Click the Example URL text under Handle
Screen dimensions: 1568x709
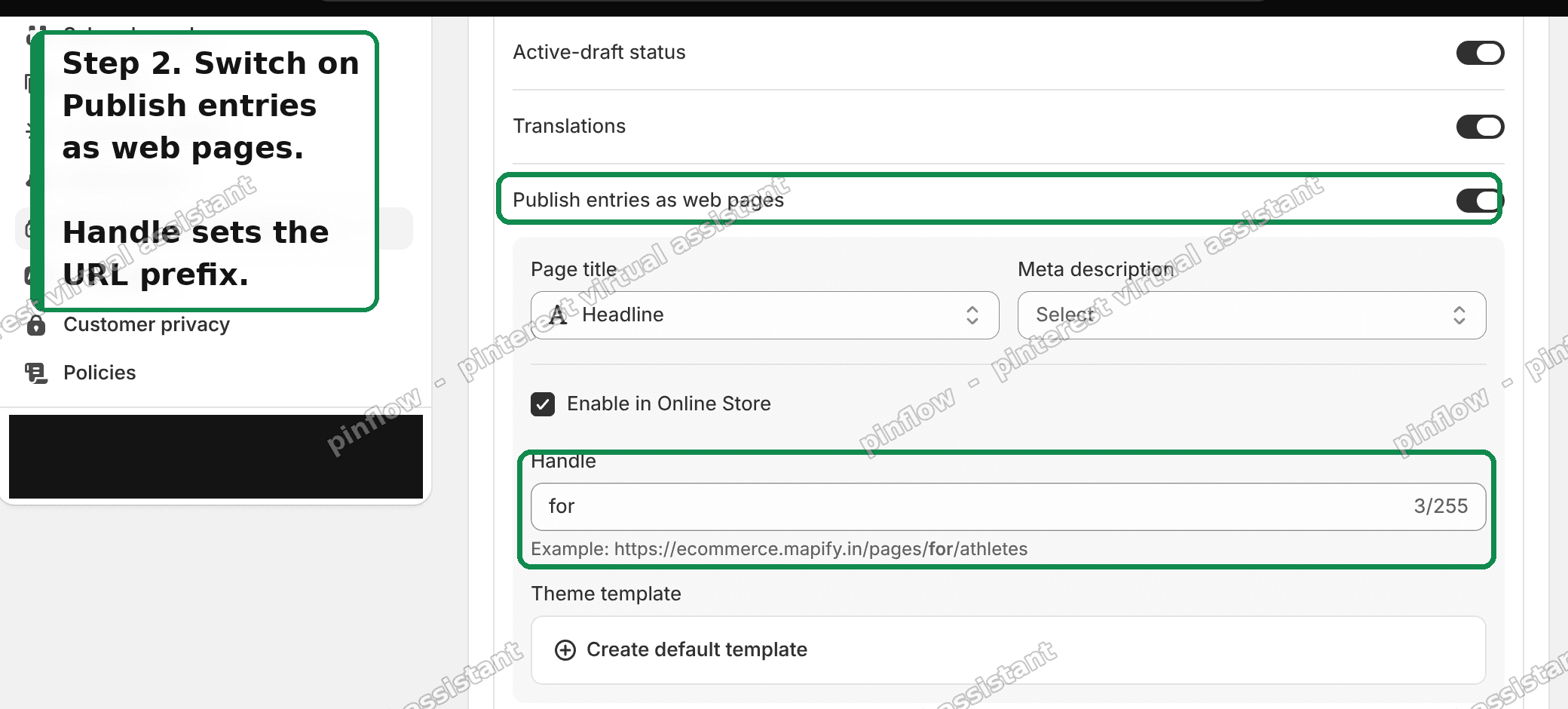click(x=779, y=549)
